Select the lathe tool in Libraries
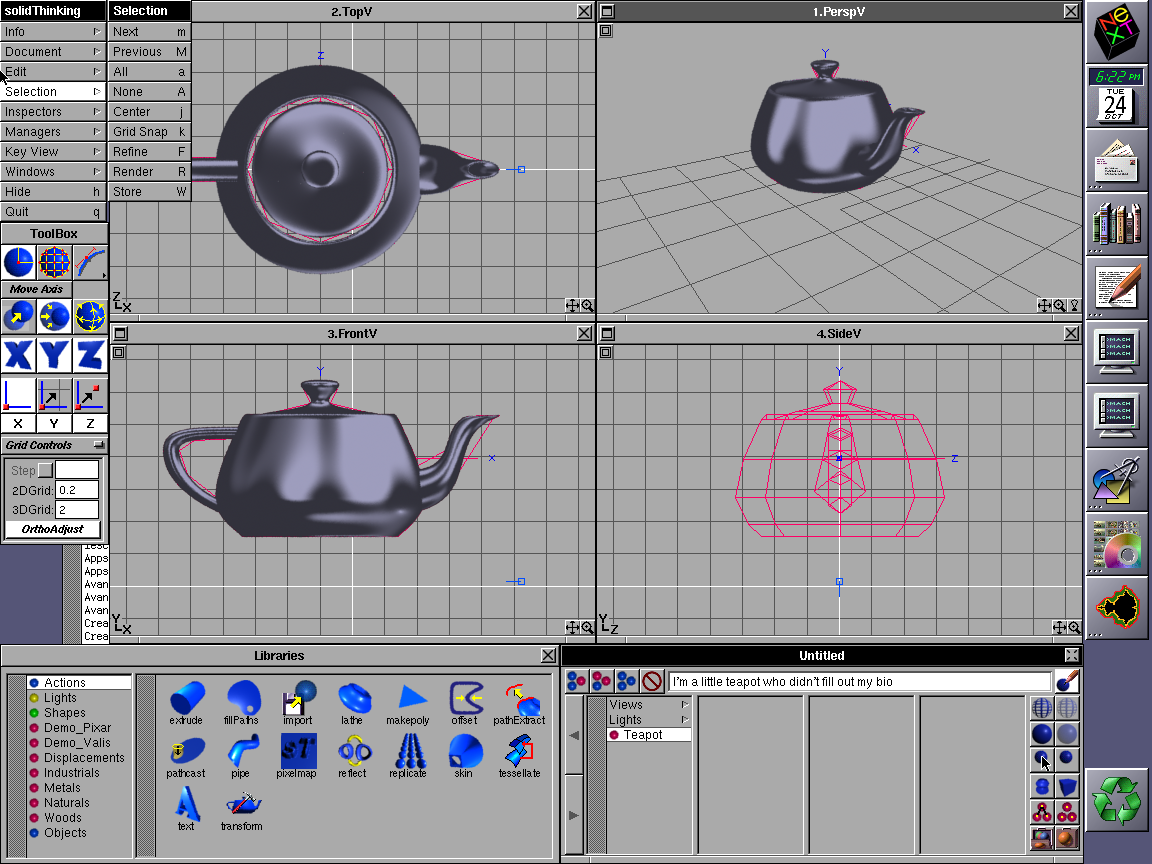The height and width of the screenshot is (864, 1152). 352,699
